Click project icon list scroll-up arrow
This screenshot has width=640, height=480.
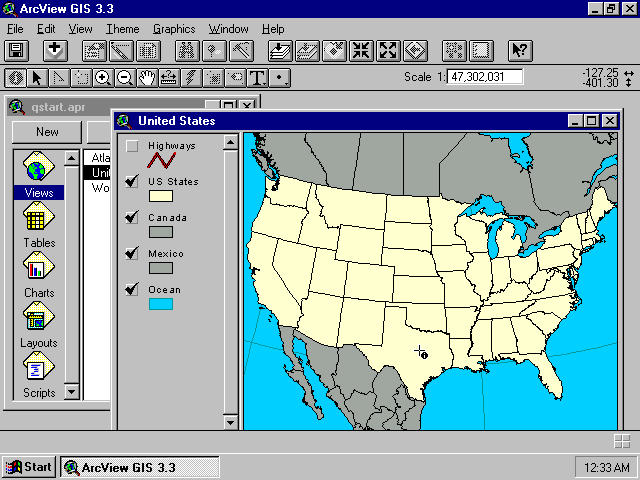point(71,158)
